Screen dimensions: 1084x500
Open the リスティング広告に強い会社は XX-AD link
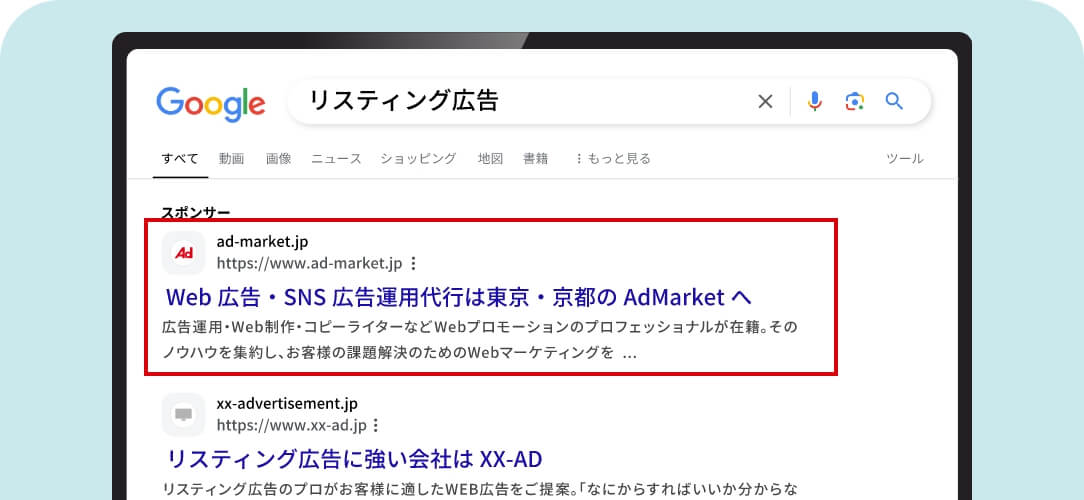(355, 459)
